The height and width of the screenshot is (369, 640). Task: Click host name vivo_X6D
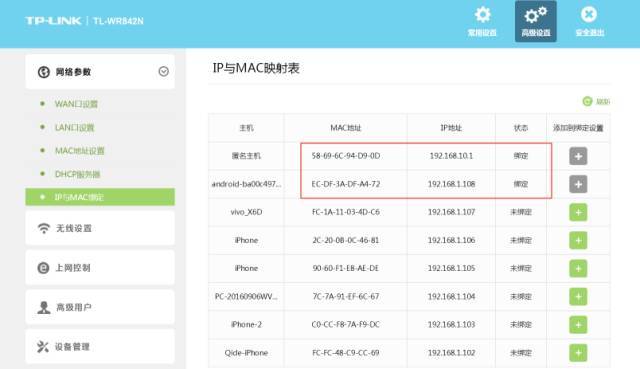click(x=246, y=212)
